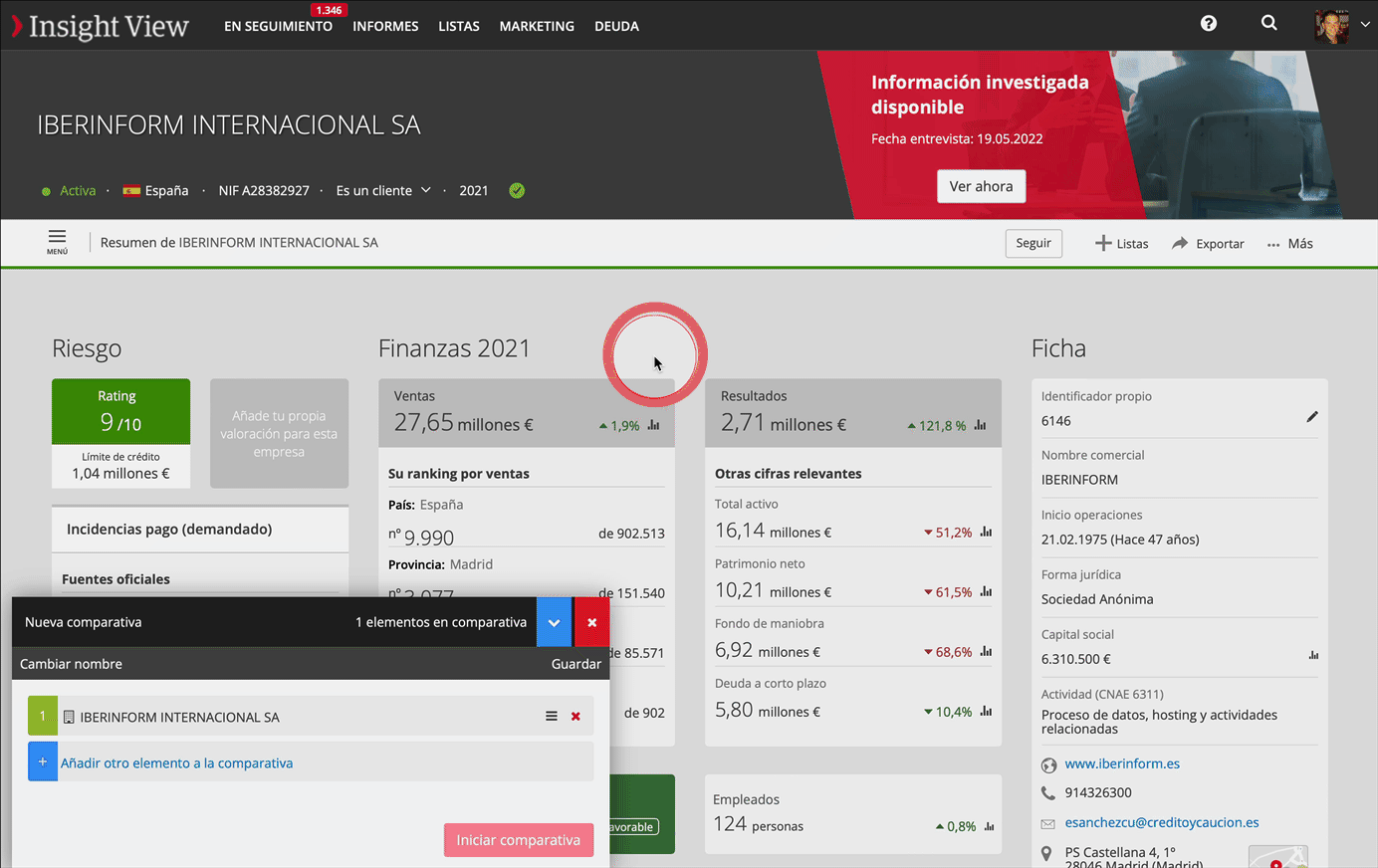Expand the user account chevron

(x=1365, y=25)
